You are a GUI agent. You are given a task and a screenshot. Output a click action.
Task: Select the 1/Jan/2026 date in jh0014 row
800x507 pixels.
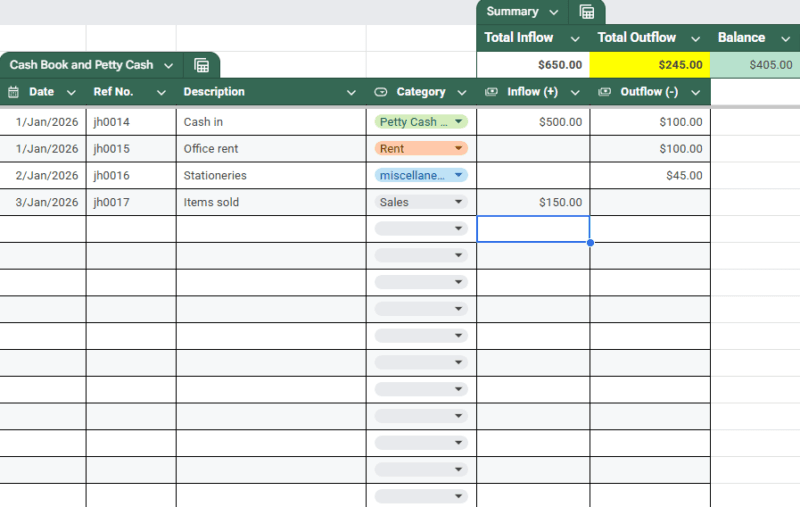point(43,122)
